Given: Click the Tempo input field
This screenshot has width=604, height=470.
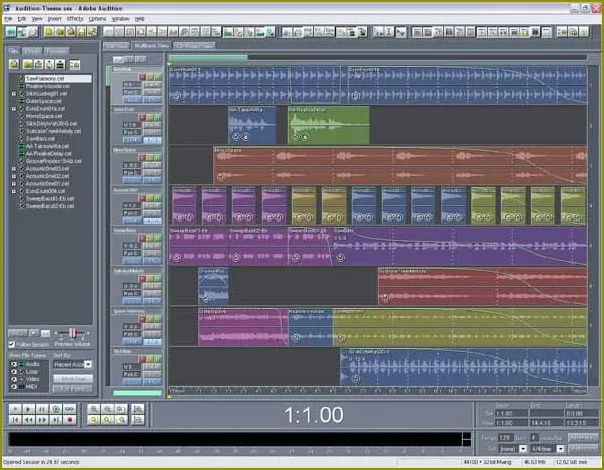Looking at the screenshot, I should [505, 438].
